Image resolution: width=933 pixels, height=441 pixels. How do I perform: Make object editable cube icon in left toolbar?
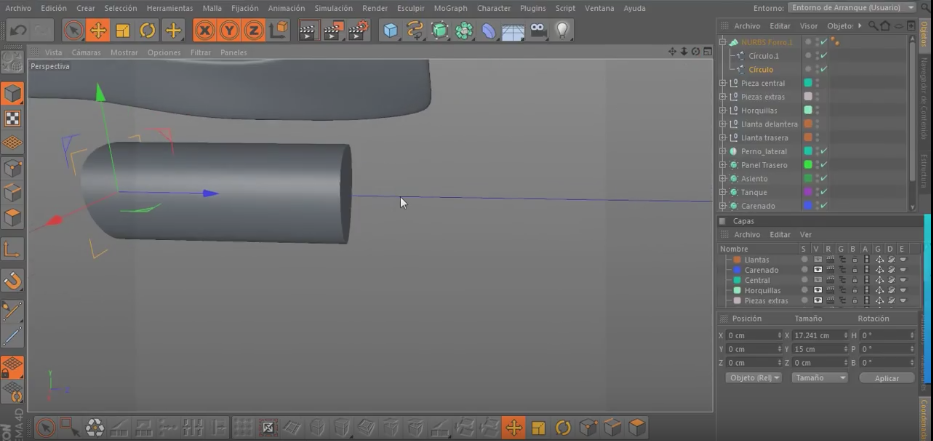pos(12,93)
